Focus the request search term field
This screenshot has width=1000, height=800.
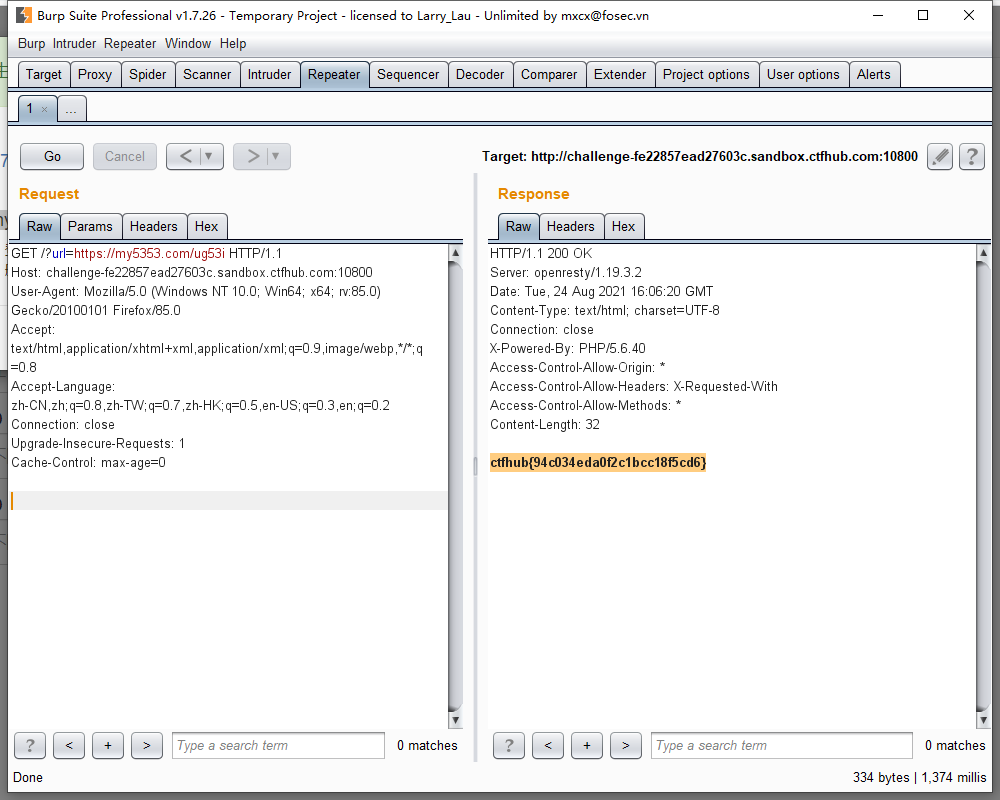coord(278,745)
